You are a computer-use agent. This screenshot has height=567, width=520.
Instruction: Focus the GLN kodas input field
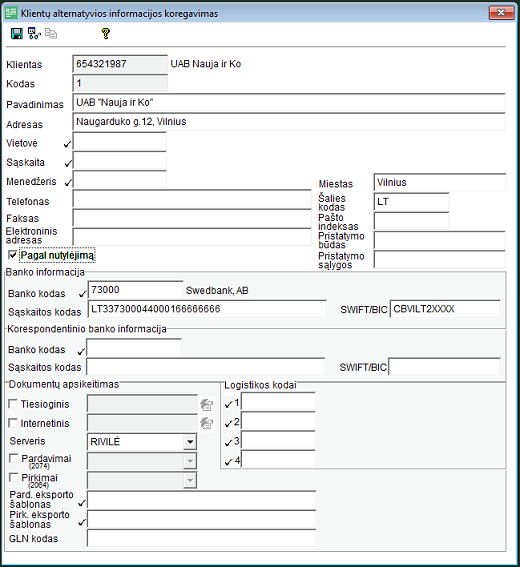pos(201,538)
